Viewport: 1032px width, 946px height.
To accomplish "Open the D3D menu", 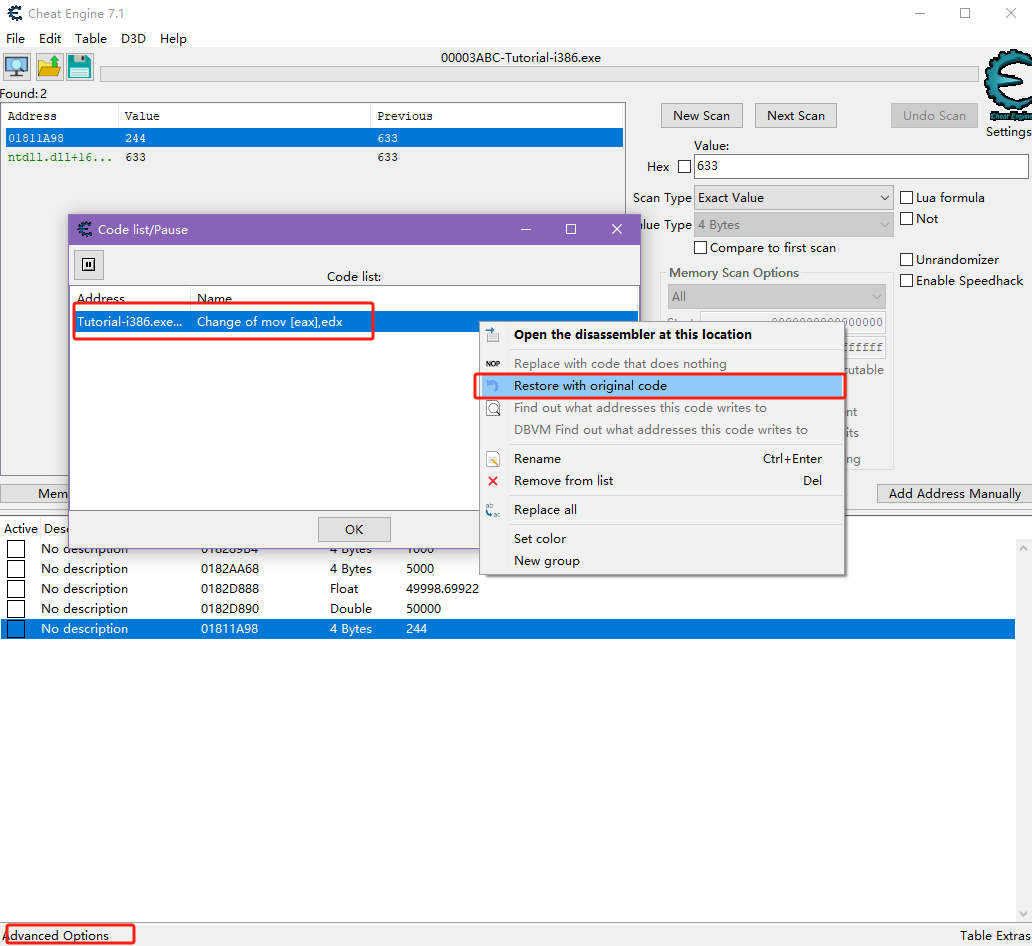I will 134,39.
